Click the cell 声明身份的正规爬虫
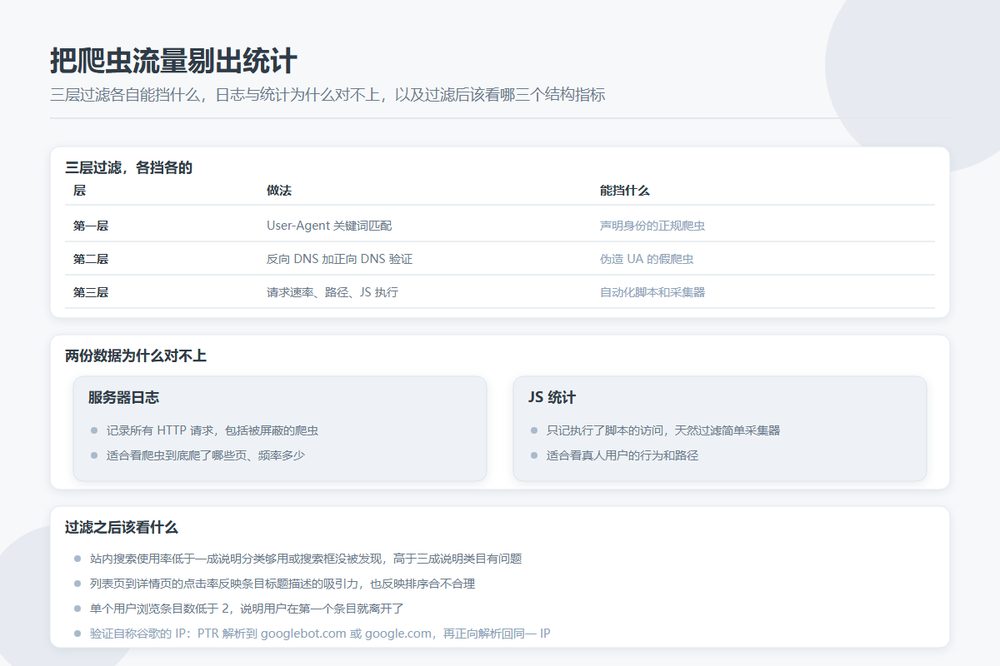 [652, 225]
